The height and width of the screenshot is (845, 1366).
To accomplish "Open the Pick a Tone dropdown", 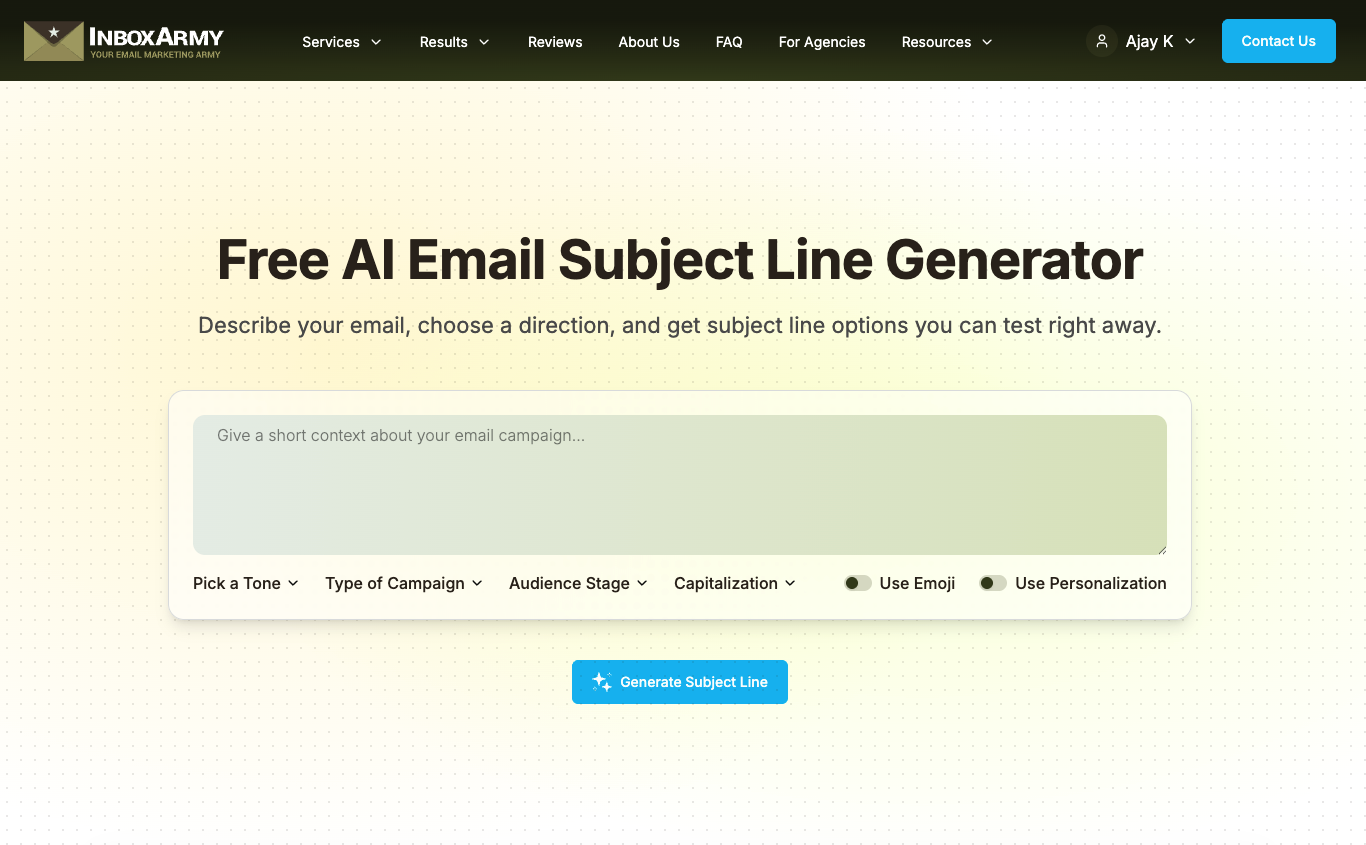I will (245, 583).
